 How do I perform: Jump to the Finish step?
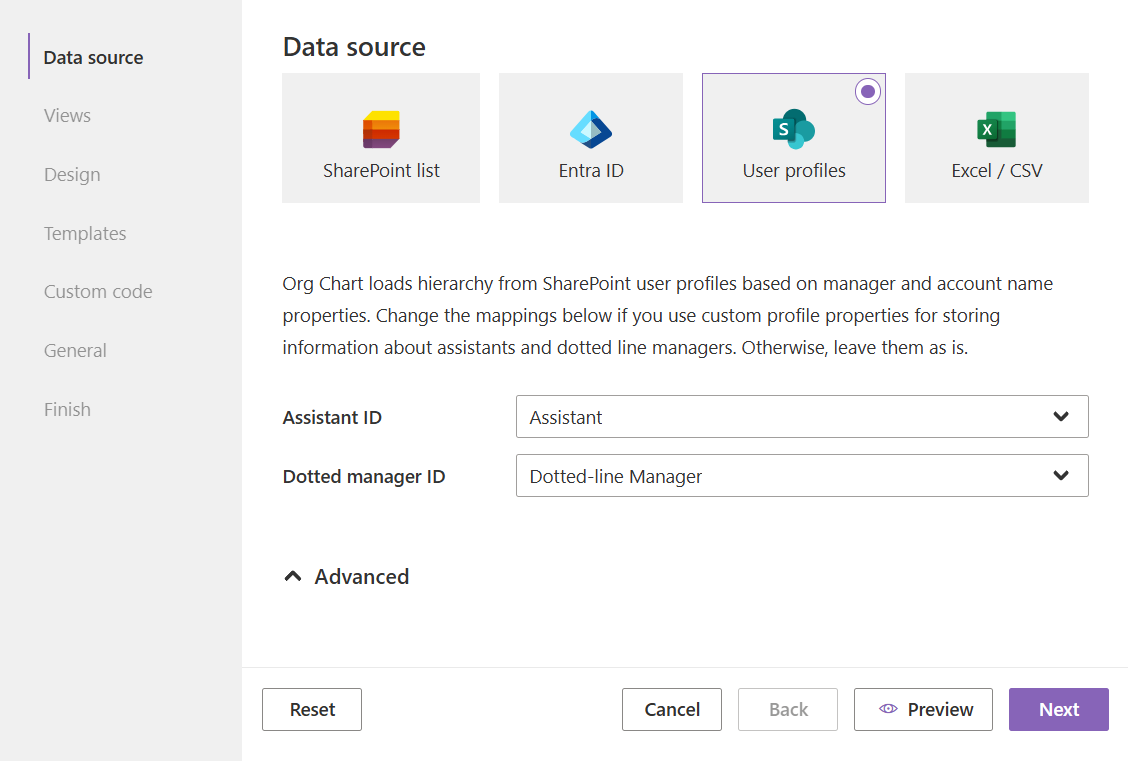coord(67,410)
